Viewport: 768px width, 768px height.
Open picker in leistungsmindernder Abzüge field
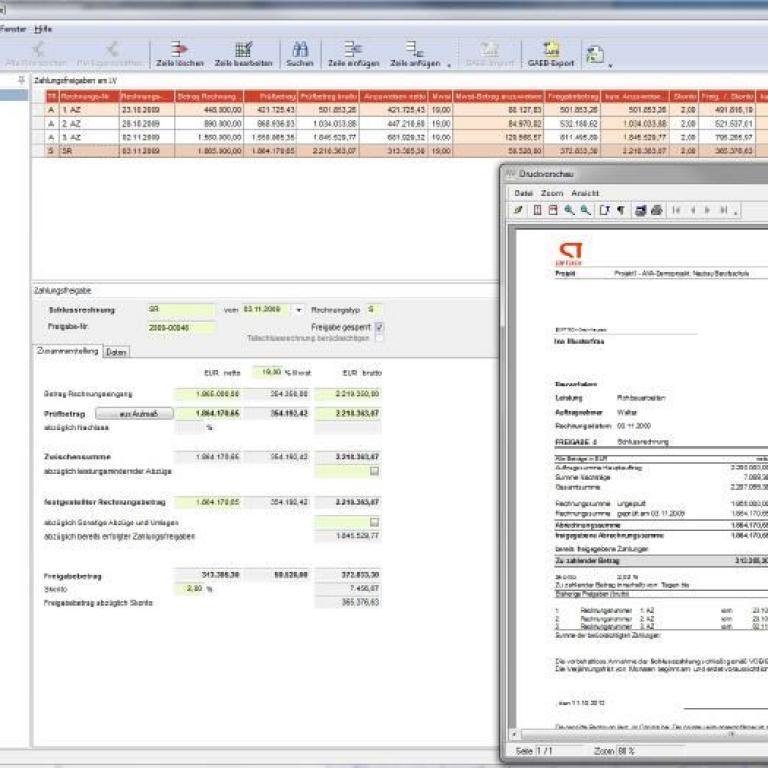coord(374,471)
